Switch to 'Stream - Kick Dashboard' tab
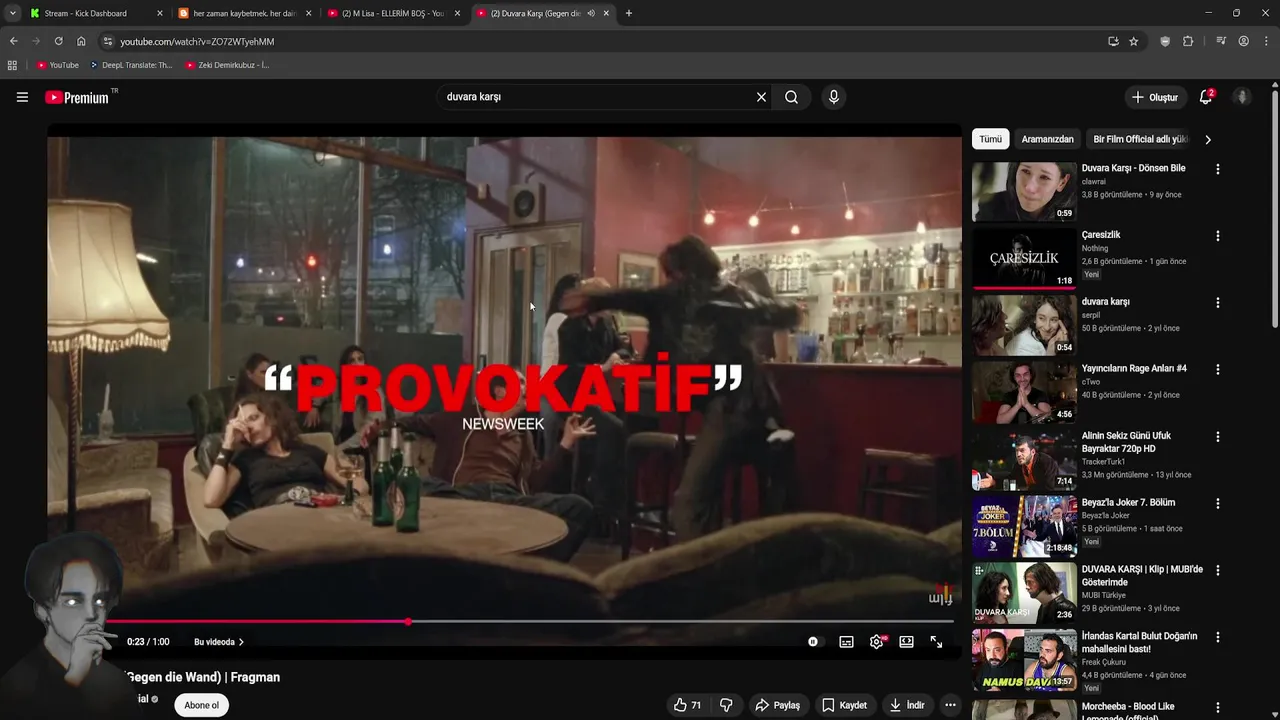Screen dimensions: 1280x720 point(96,13)
